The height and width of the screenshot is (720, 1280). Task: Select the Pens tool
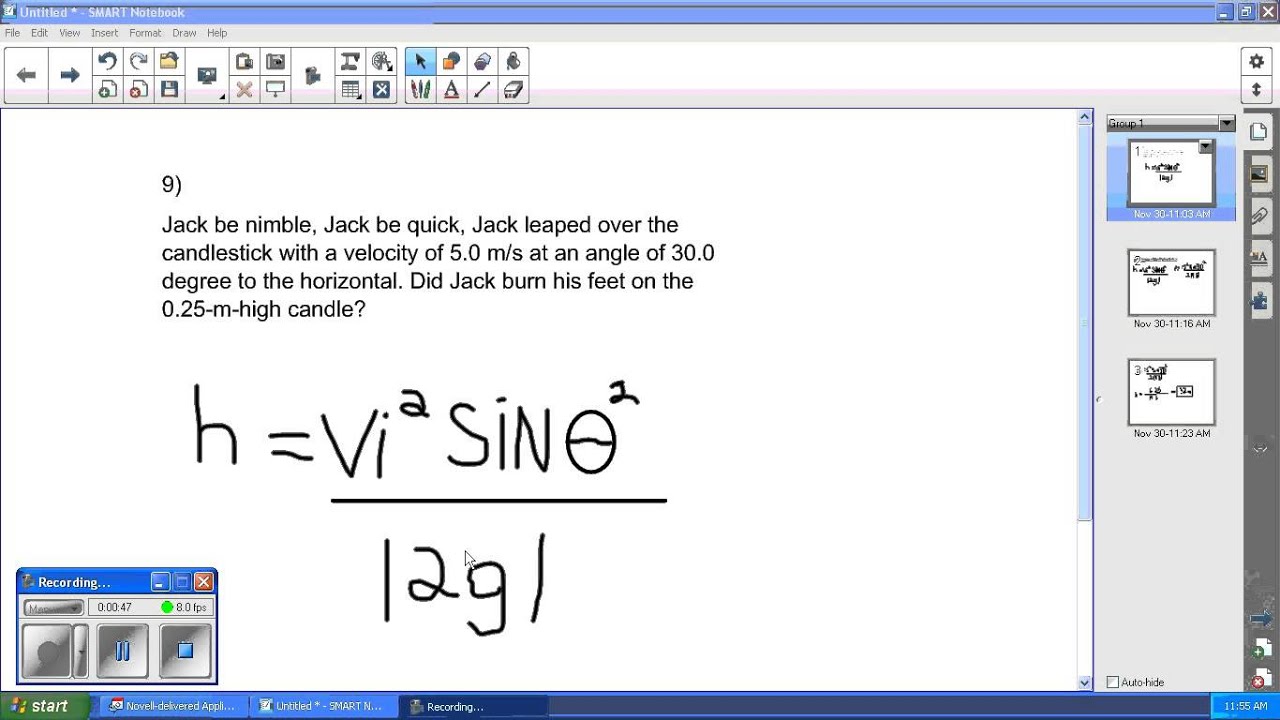420,90
